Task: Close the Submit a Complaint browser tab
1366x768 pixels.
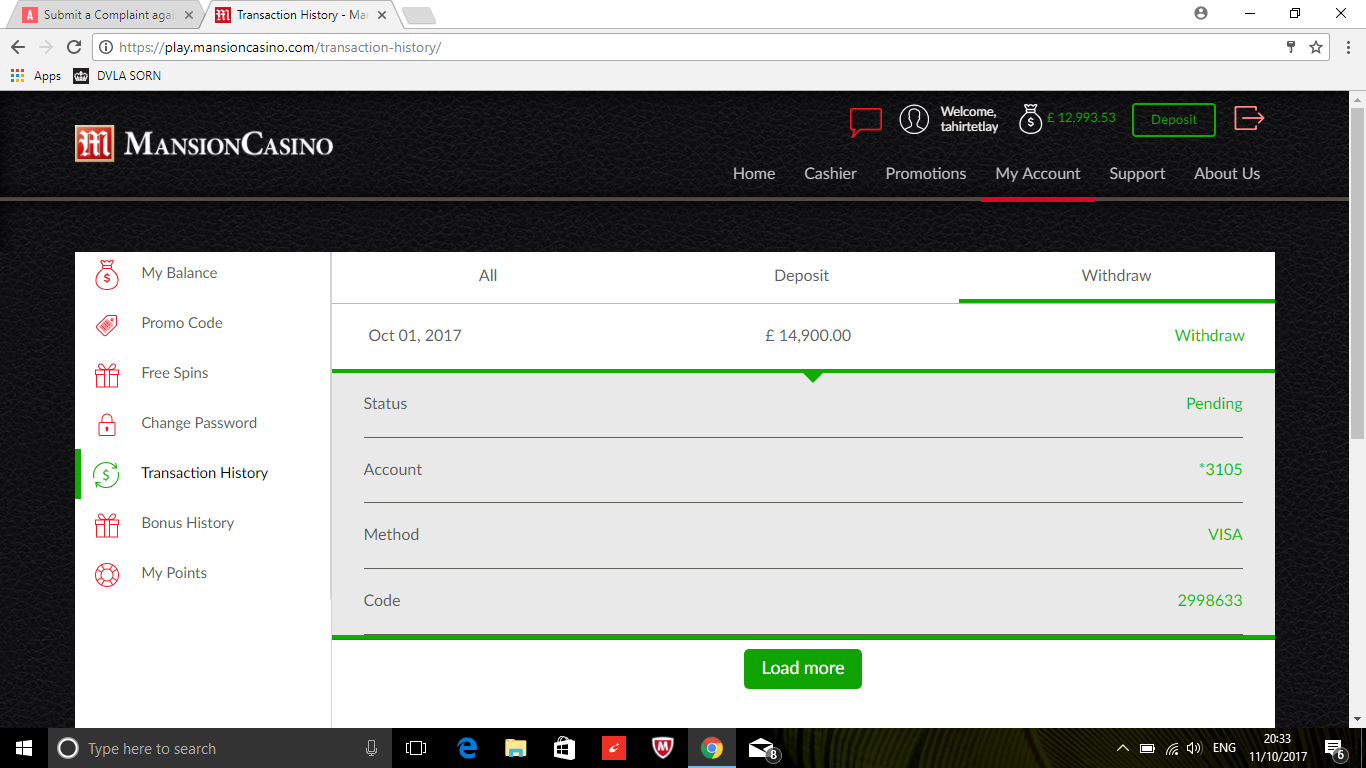Action: click(x=189, y=15)
